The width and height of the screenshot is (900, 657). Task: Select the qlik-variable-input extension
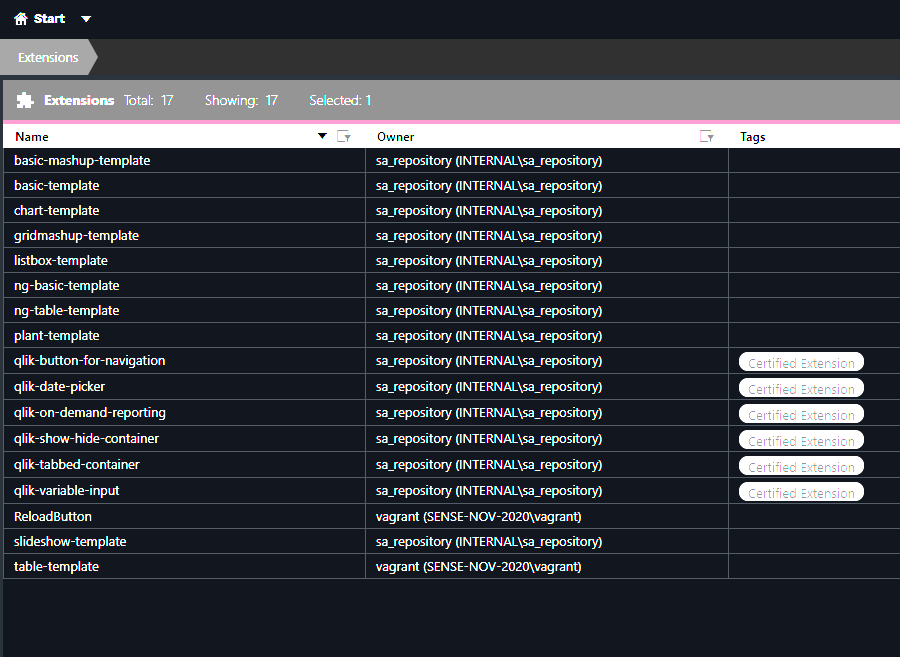pos(67,491)
